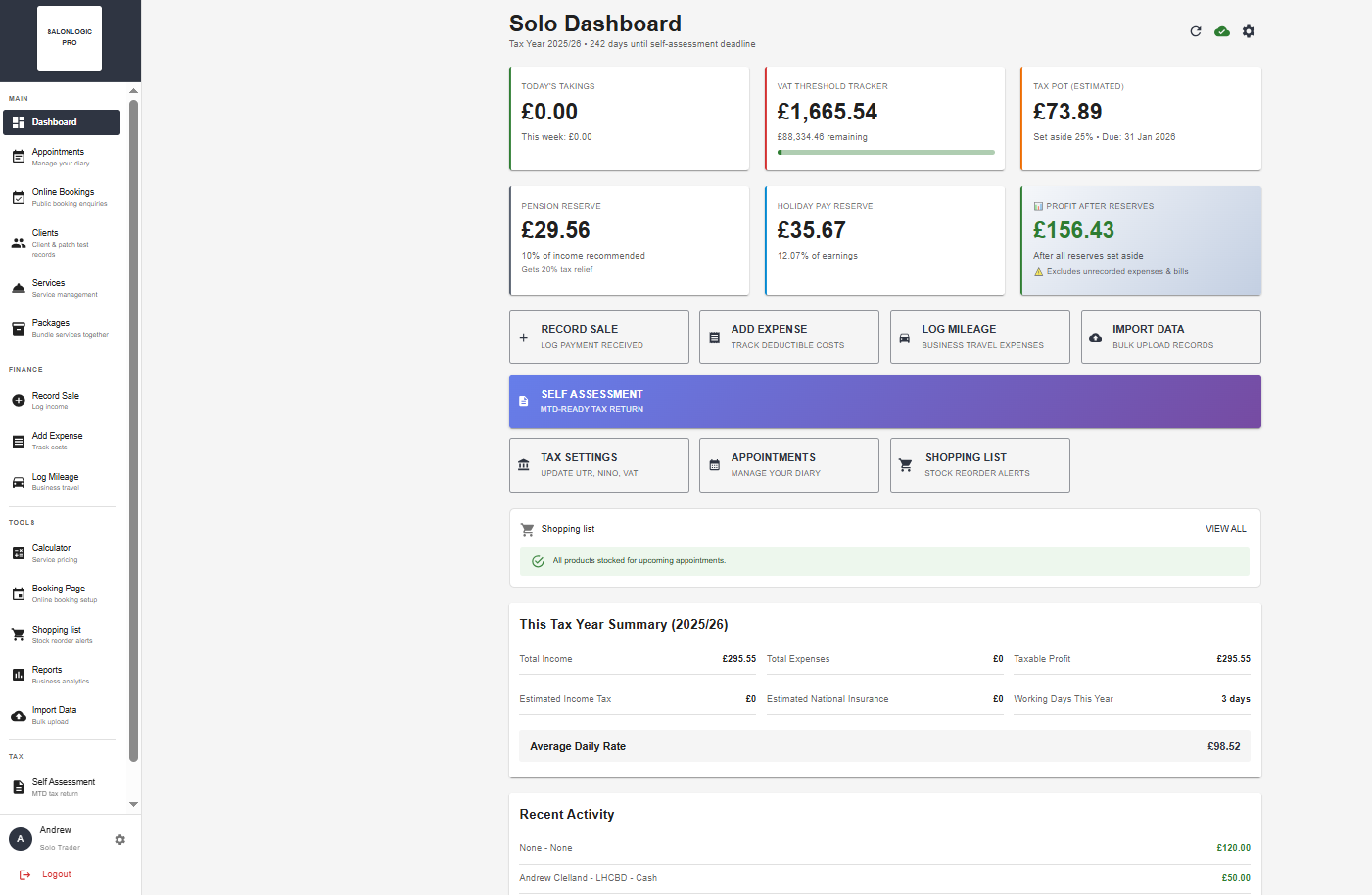
Task: Click the Estimated National Insurance entry
Action: tap(885, 699)
